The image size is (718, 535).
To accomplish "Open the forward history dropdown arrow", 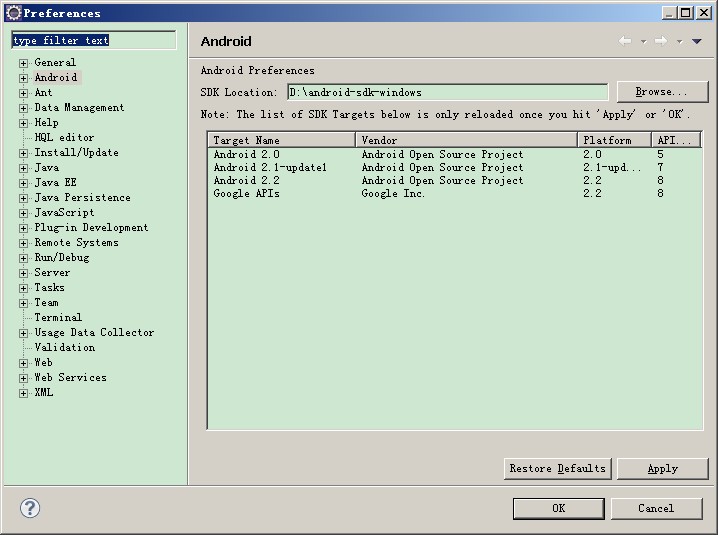I will 680,42.
